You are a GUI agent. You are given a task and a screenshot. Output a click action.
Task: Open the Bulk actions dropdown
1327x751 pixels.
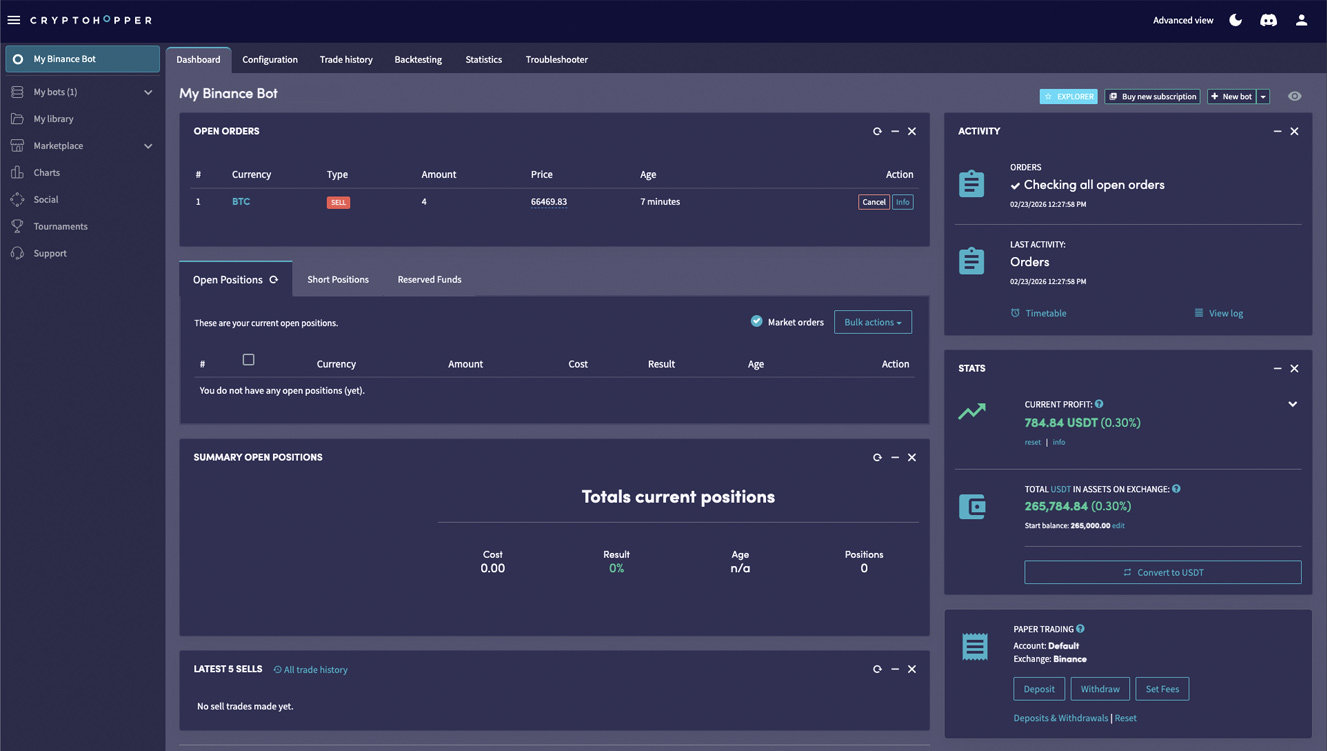[872, 322]
